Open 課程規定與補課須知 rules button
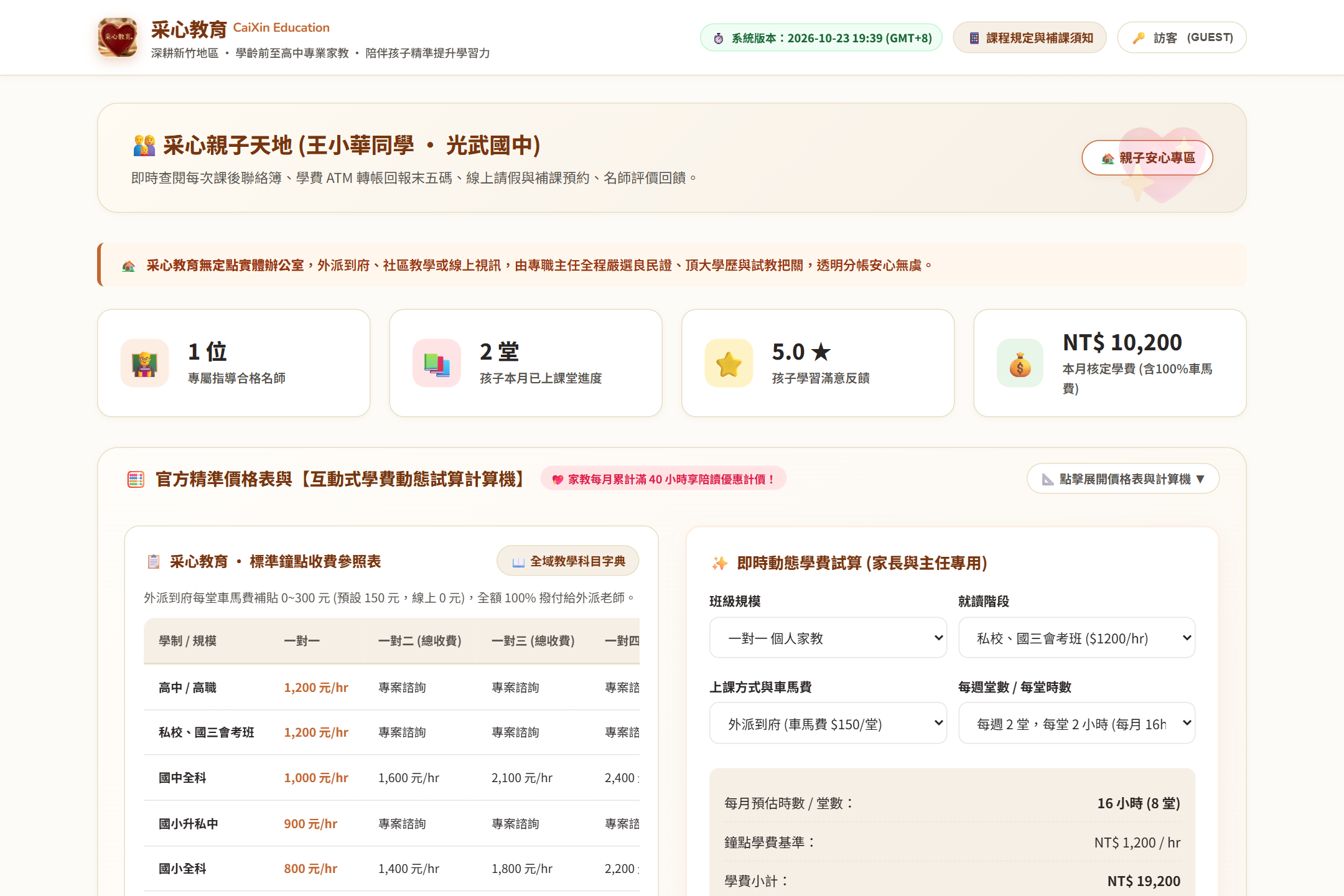 [x=1030, y=37]
